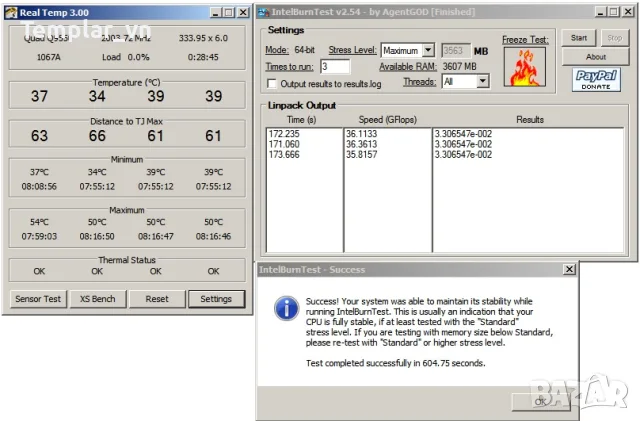Click the uptime 0:28:45 readout

click(x=203, y=57)
